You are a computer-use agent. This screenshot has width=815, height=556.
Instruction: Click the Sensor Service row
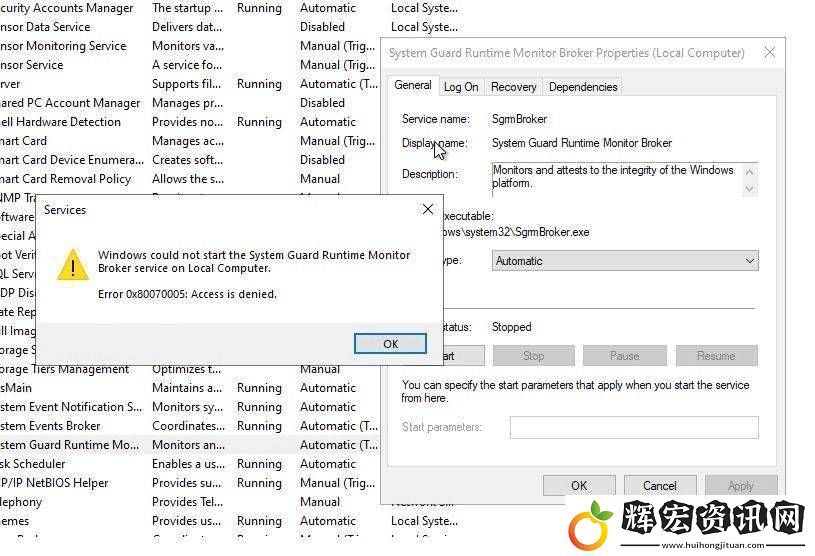[189, 65]
